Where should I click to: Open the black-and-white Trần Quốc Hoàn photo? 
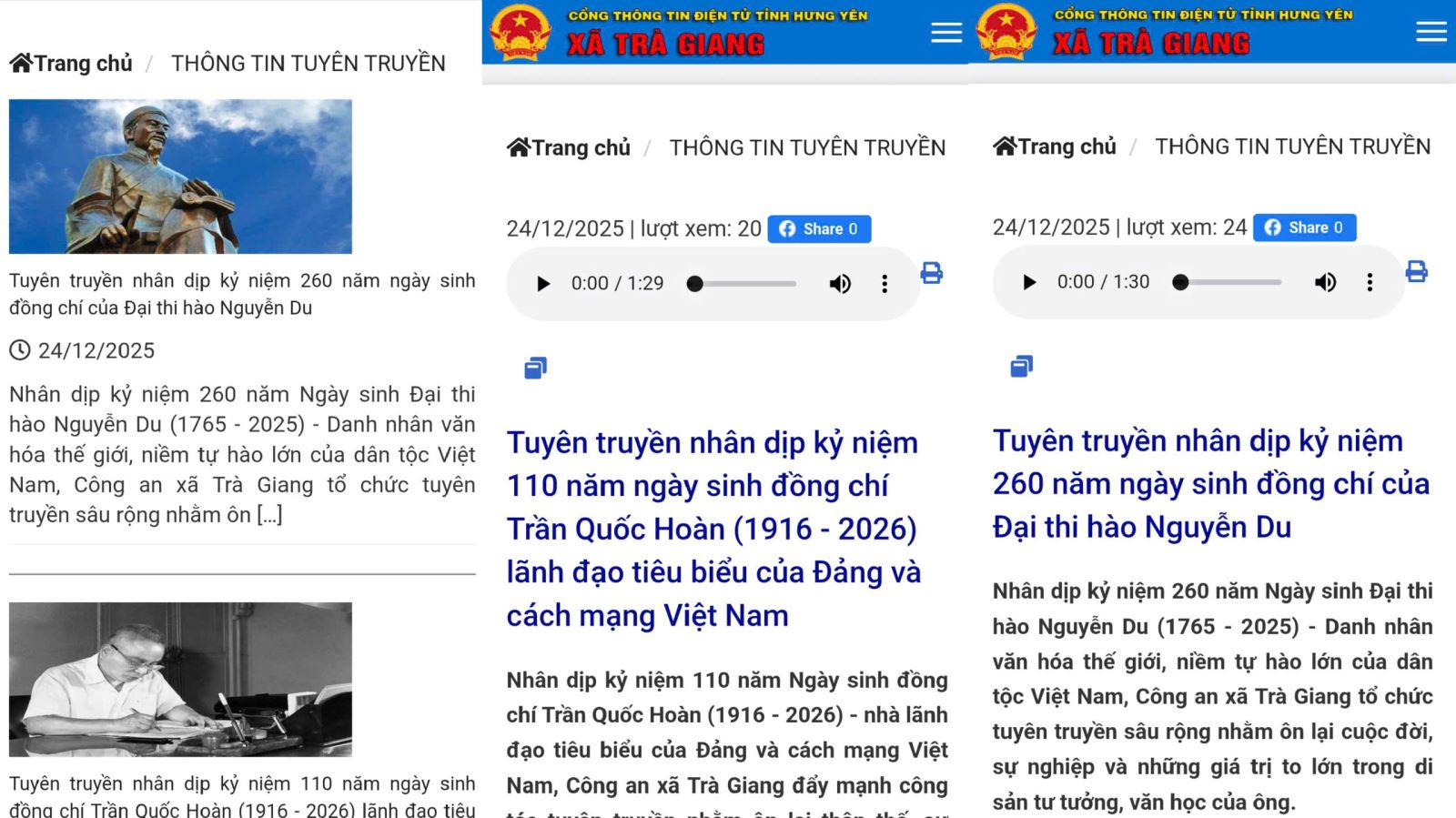coord(180,679)
